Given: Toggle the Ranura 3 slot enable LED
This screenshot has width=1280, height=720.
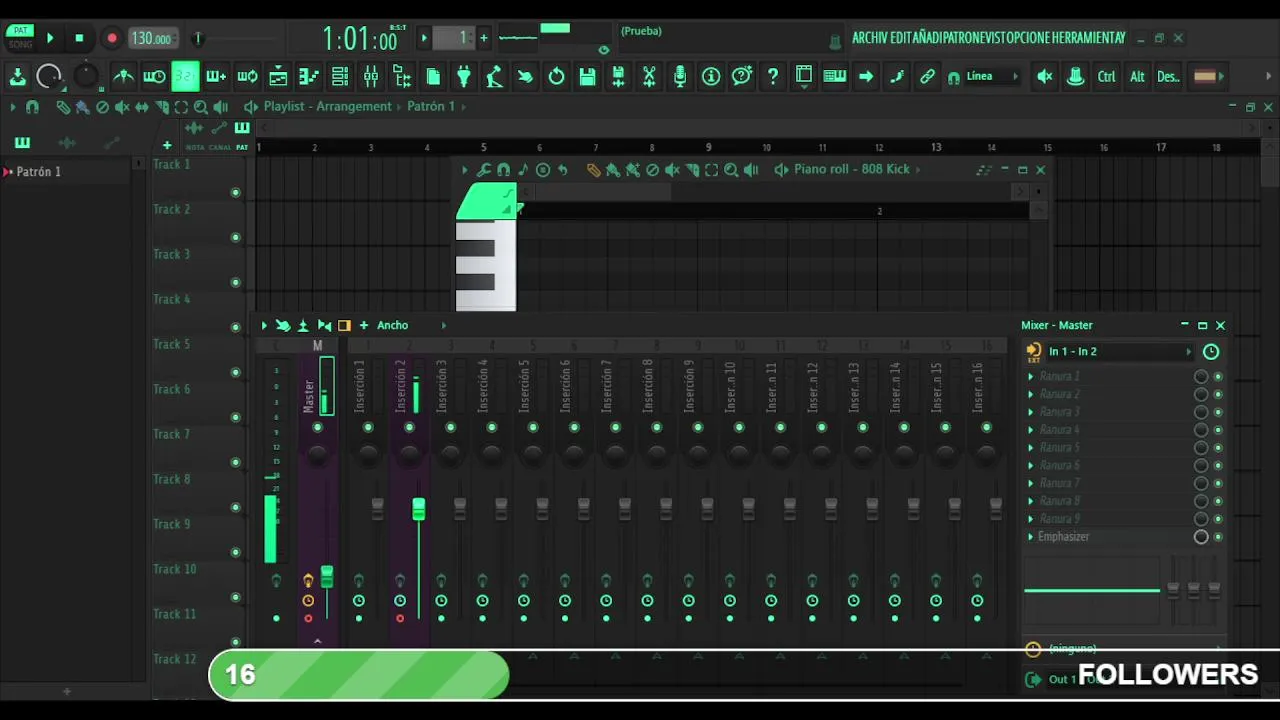Looking at the screenshot, I should 1218,412.
